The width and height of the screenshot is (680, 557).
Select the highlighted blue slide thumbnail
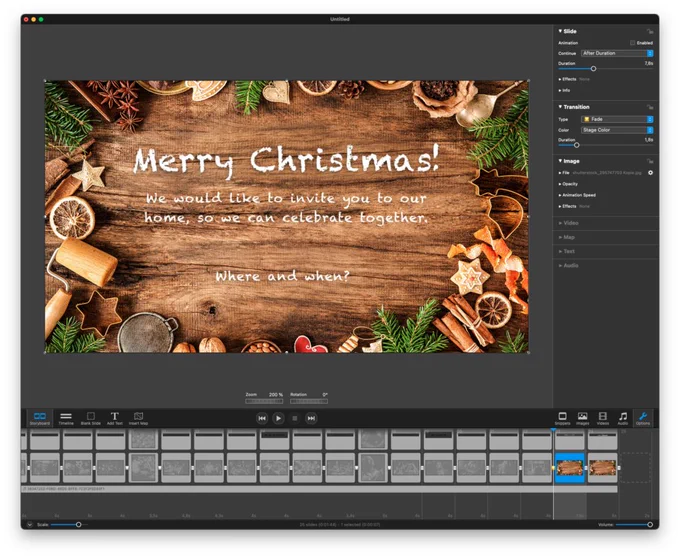[x=570, y=468]
